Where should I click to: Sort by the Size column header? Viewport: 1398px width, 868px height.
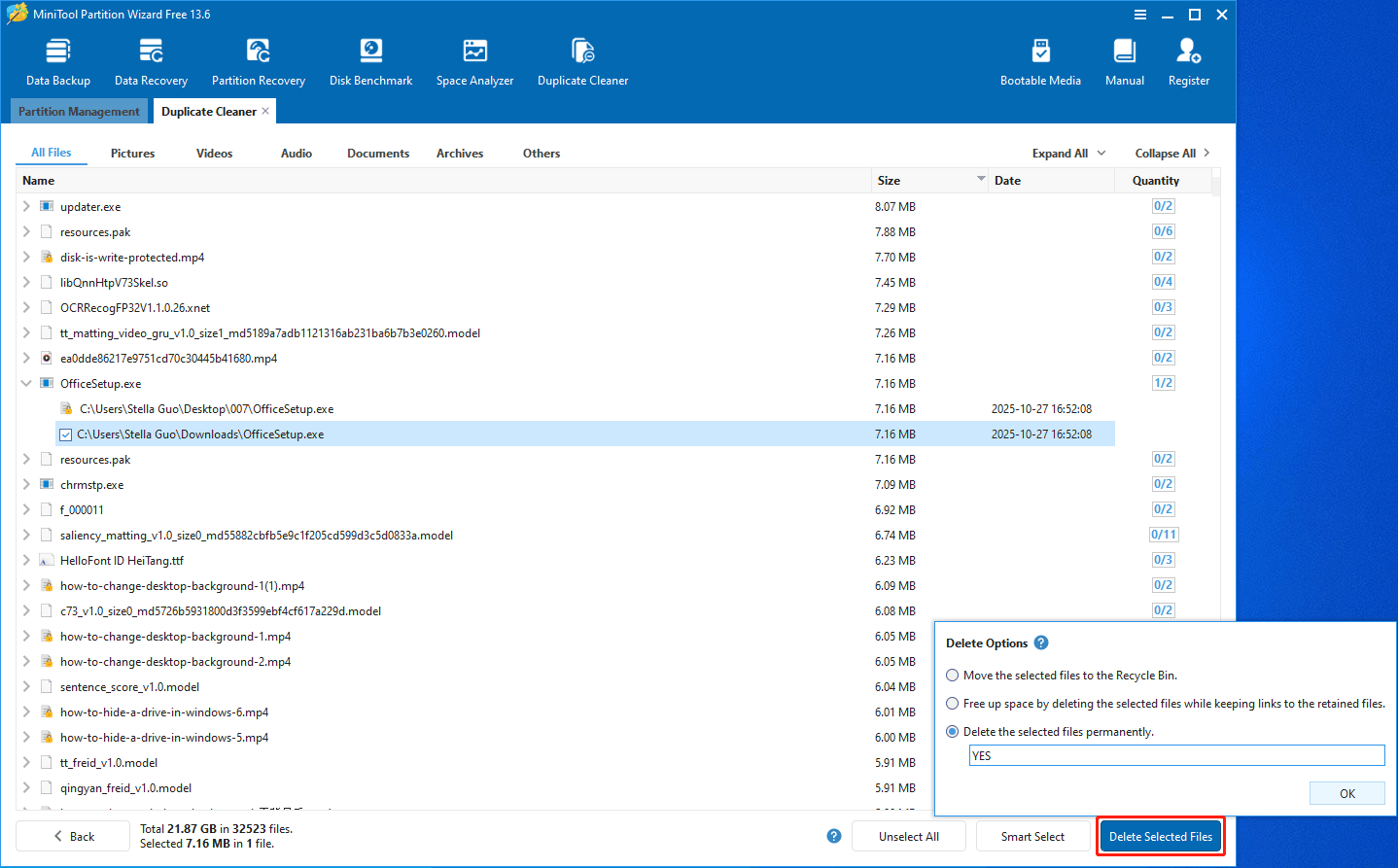pos(929,181)
